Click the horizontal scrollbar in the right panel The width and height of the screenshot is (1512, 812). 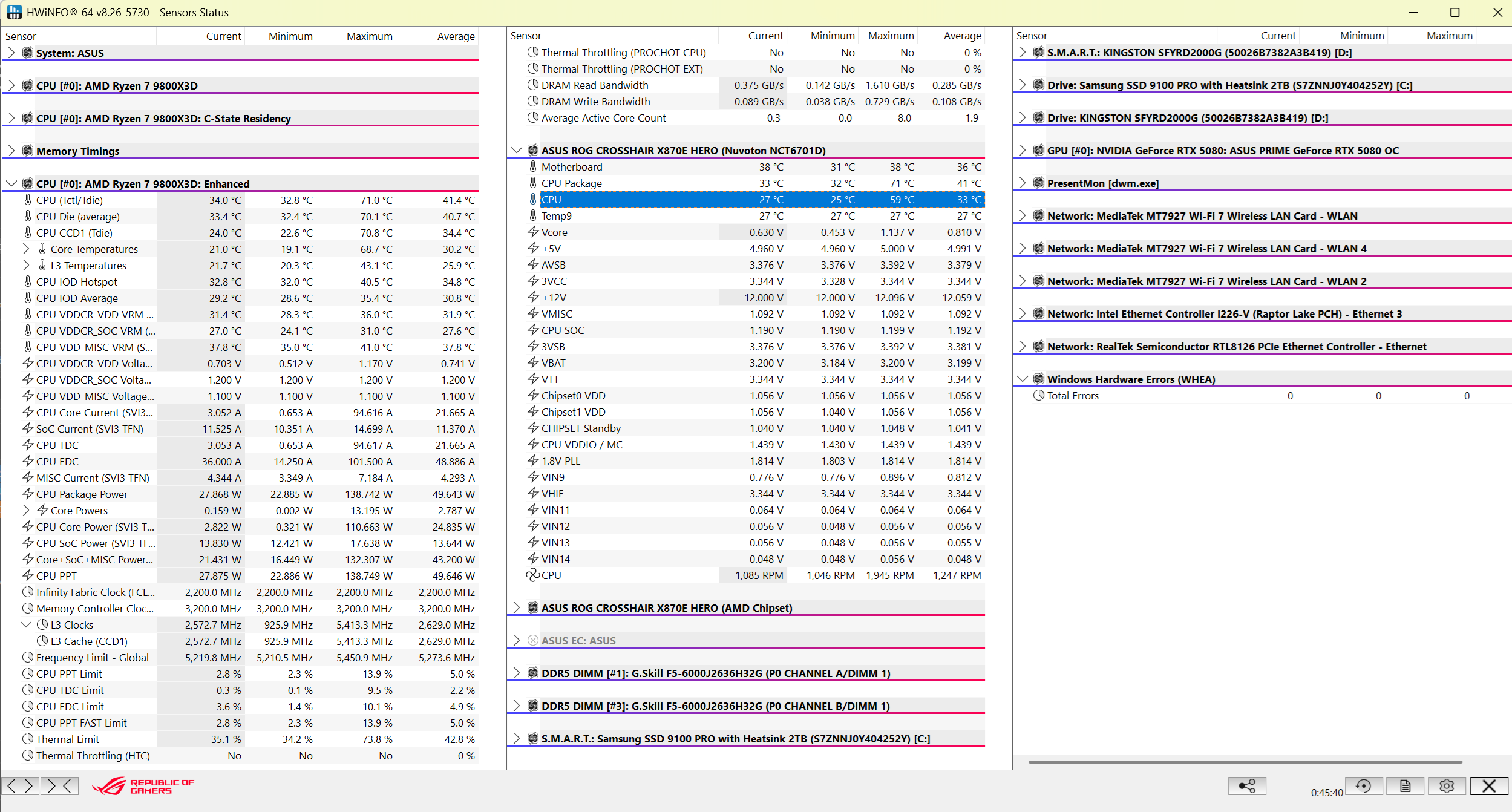coord(1245,762)
